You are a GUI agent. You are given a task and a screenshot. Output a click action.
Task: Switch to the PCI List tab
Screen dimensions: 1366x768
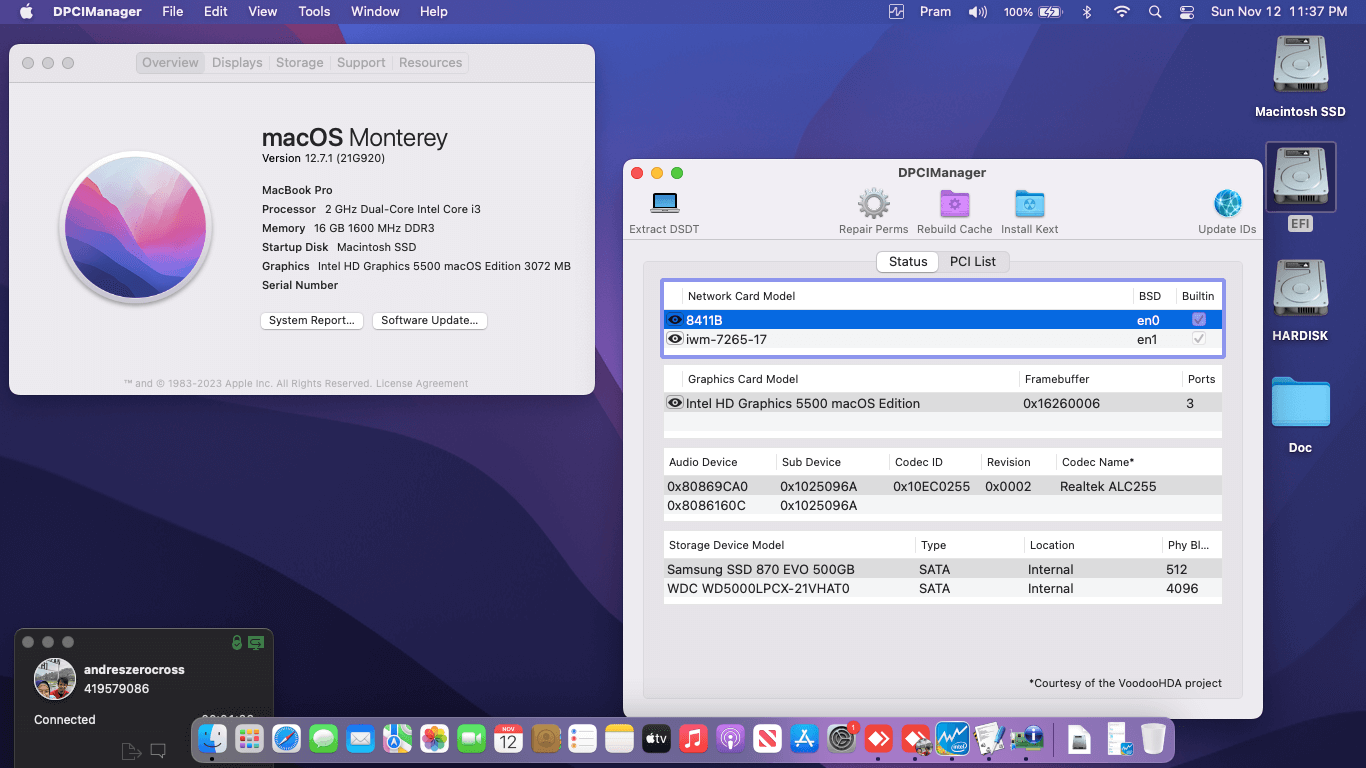[x=973, y=261]
